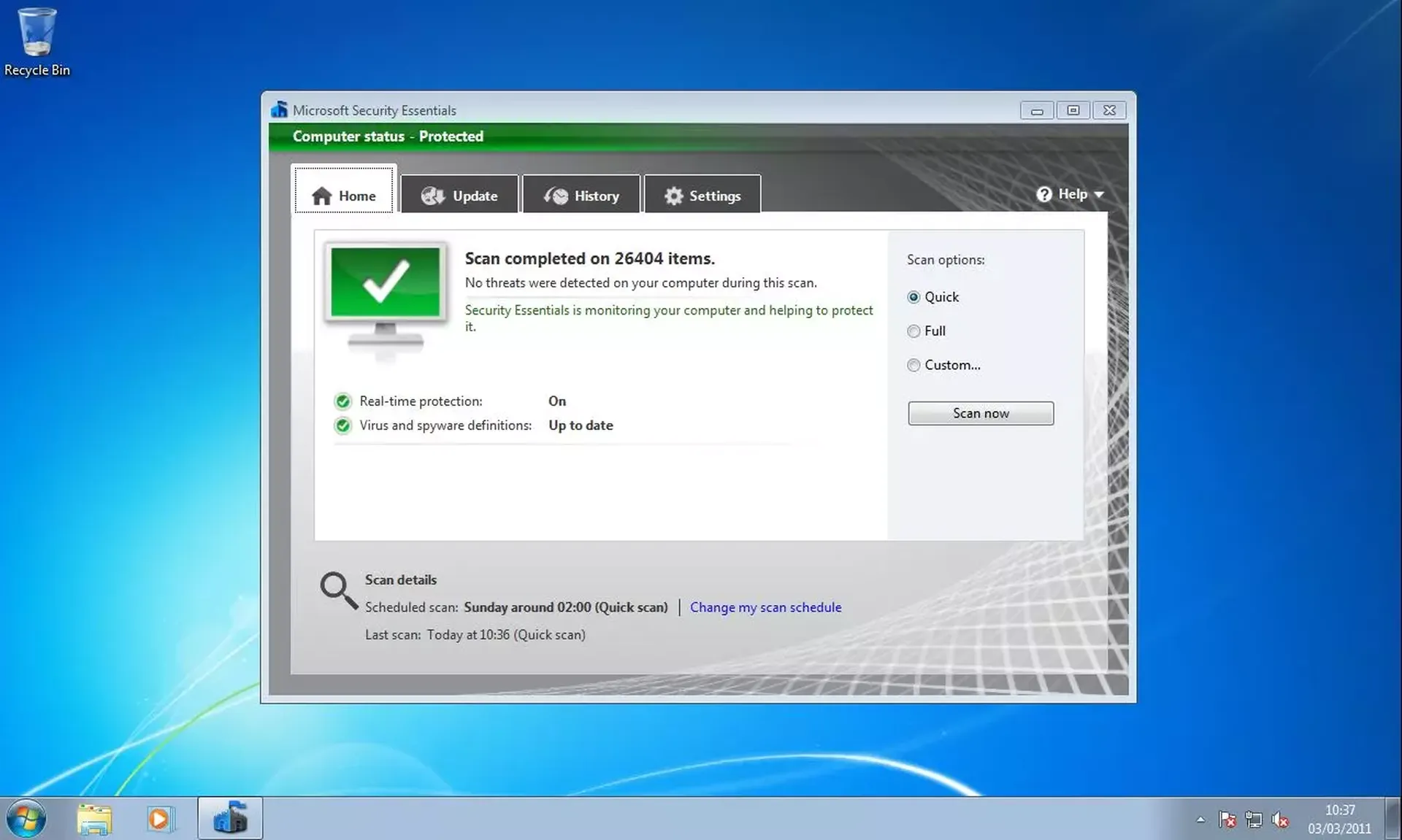Screen dimensions: 1402x840
Task: Select the Full scan option
Action: pyautogui.click(x=913, y=331)
